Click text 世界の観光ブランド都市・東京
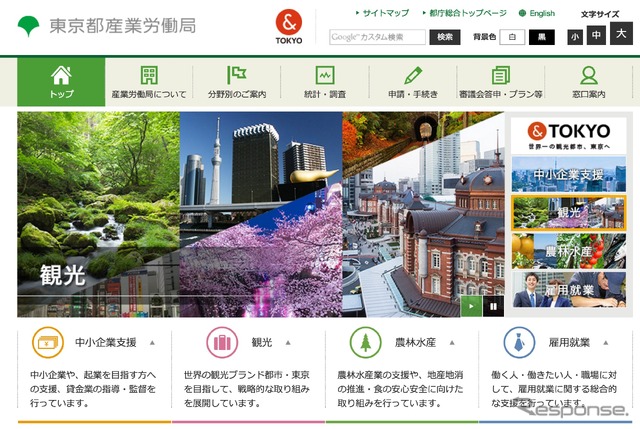 coord(247,375)
